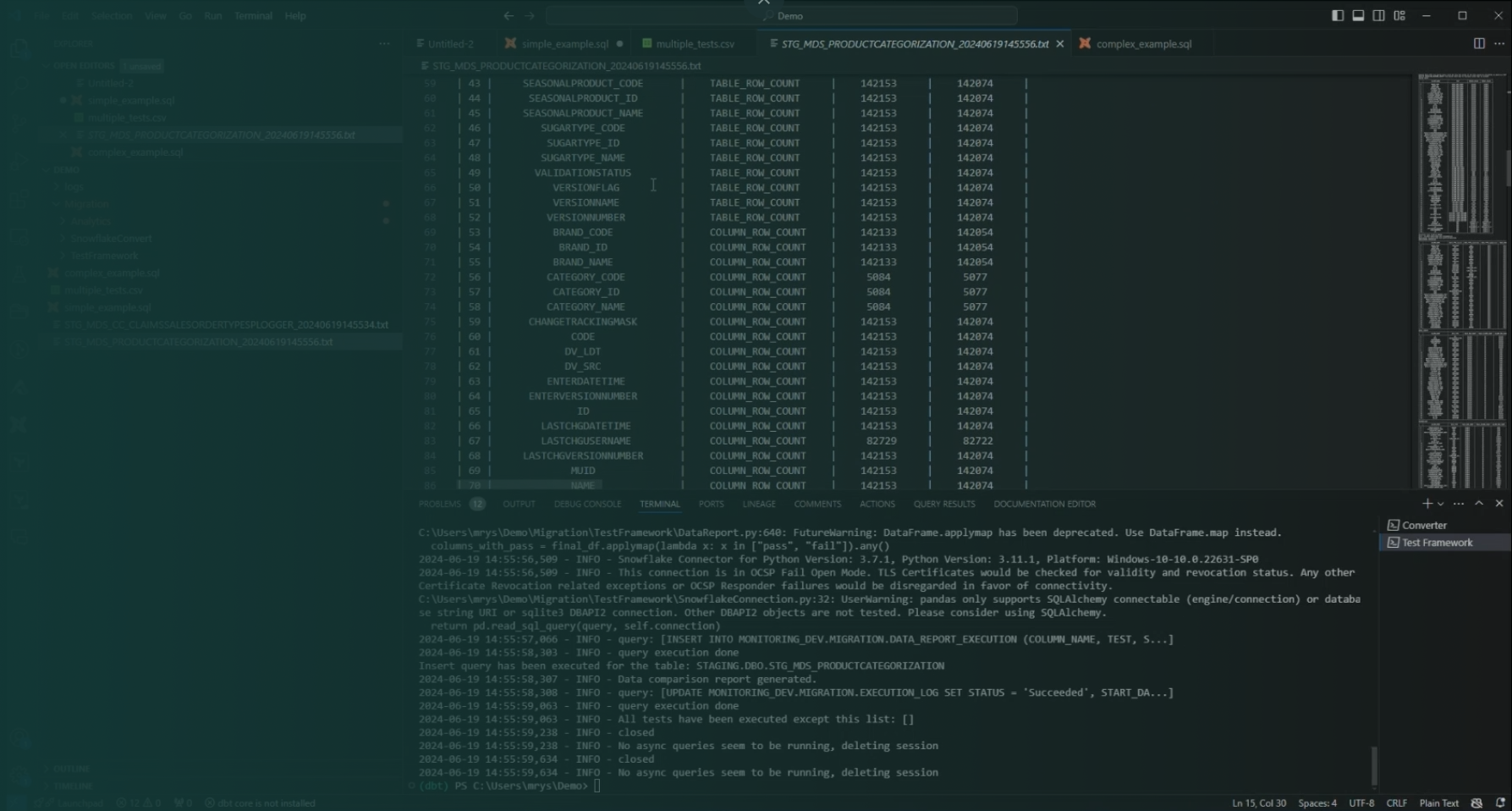Maximize the panel with the up chevron

[1479, 504]
